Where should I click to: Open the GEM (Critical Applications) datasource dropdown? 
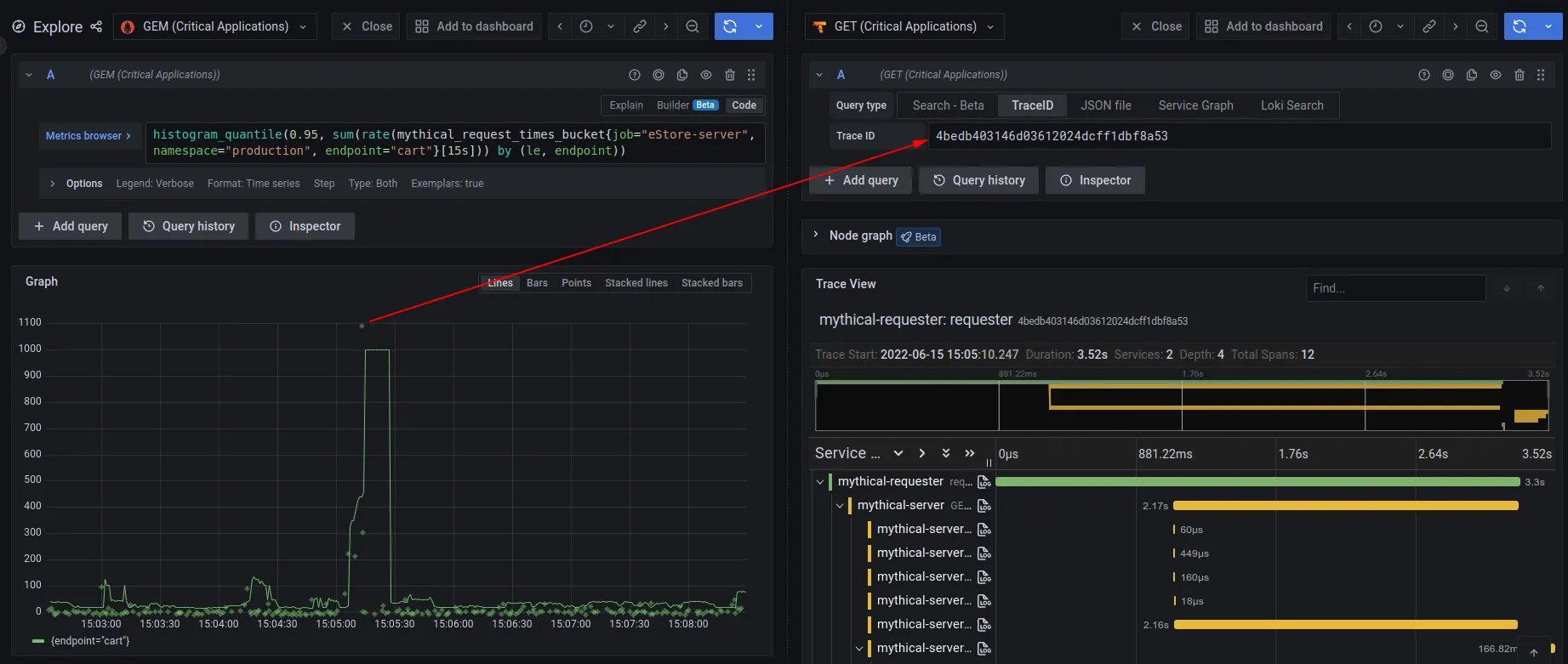tap(216, 26)
